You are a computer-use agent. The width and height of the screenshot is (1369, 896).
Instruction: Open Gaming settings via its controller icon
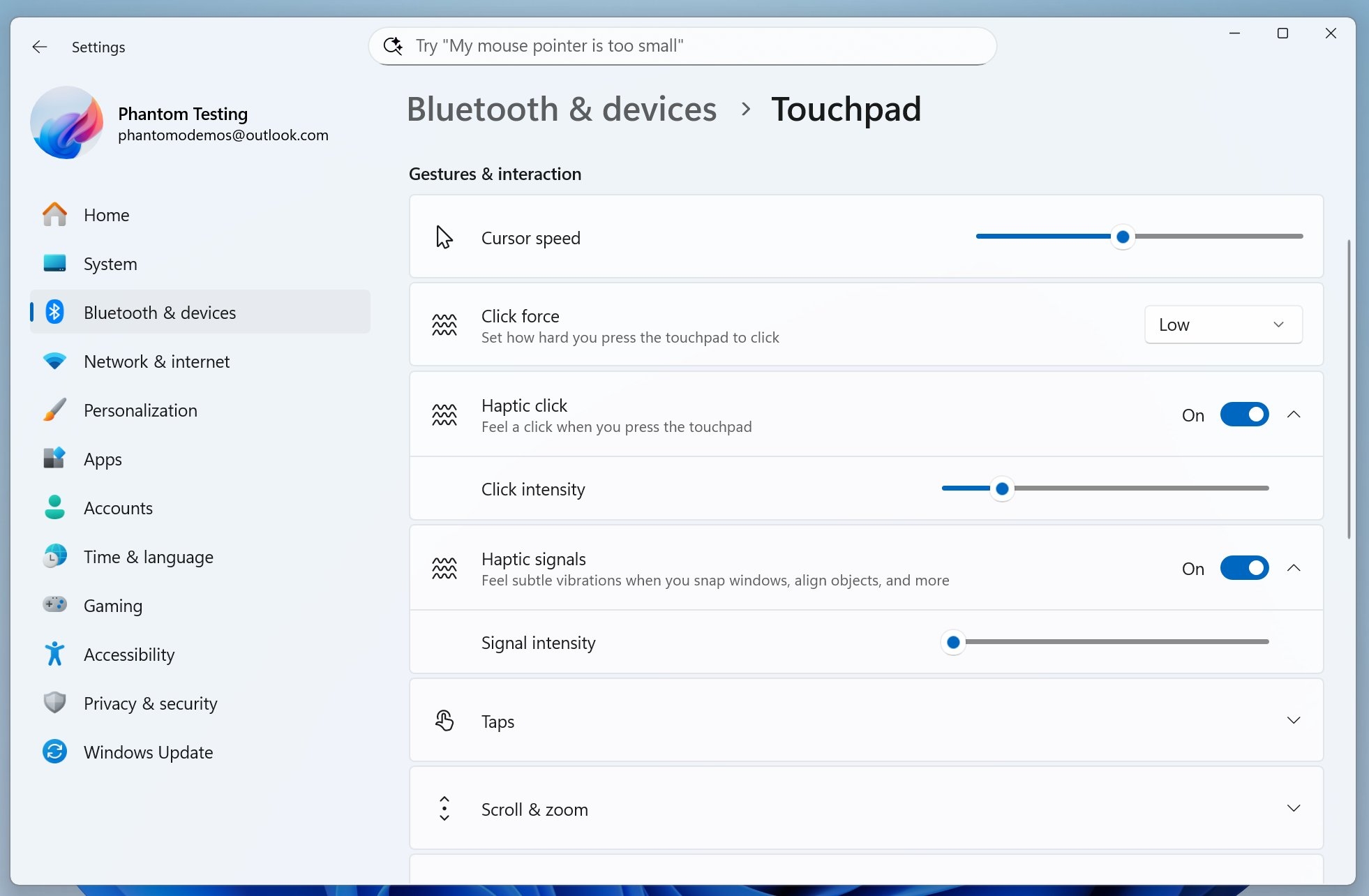click(x=54, y=605)
